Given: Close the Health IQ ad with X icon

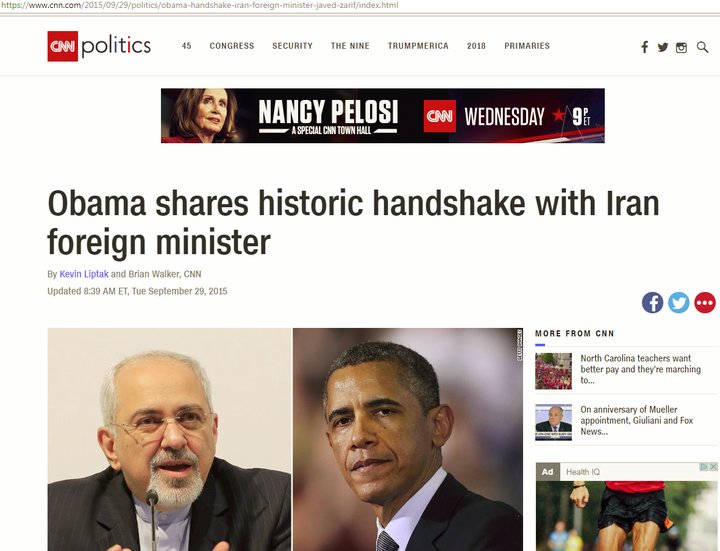Looking at the screenshot, I should point(714,467).
